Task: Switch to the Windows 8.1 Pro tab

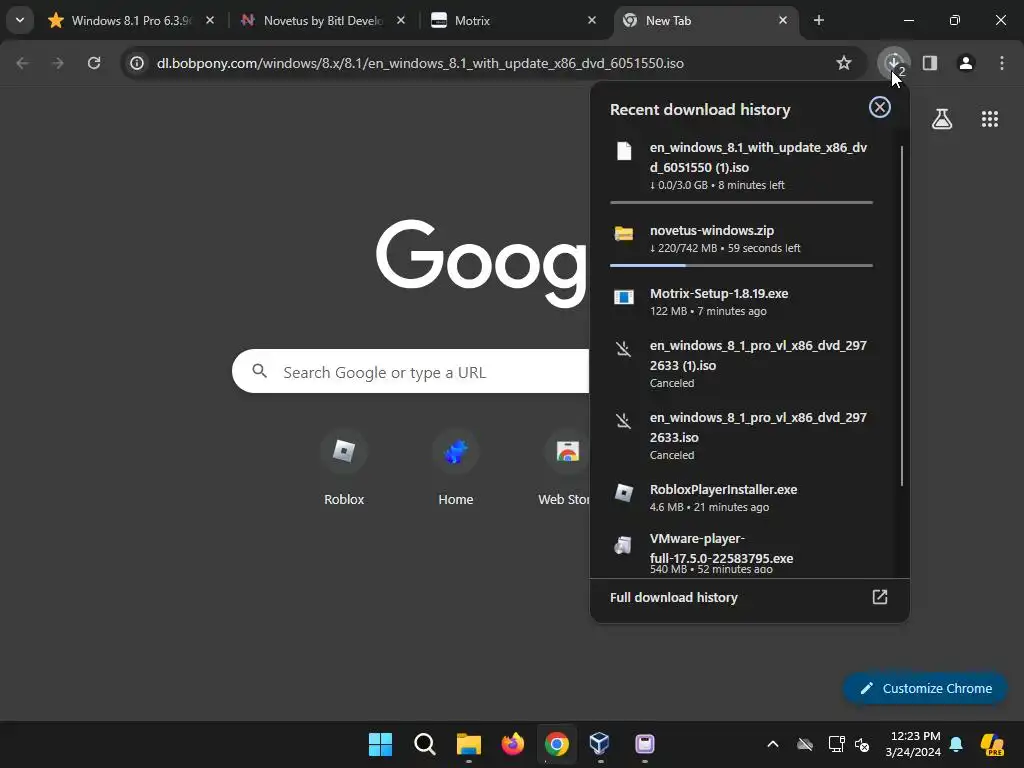Action: tap(131, 20)
